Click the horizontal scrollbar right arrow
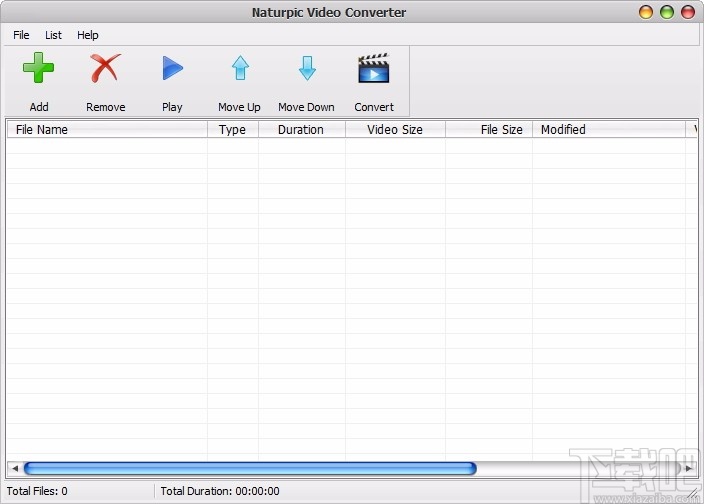This screenshot has width=704, height=504. point(689,469)
